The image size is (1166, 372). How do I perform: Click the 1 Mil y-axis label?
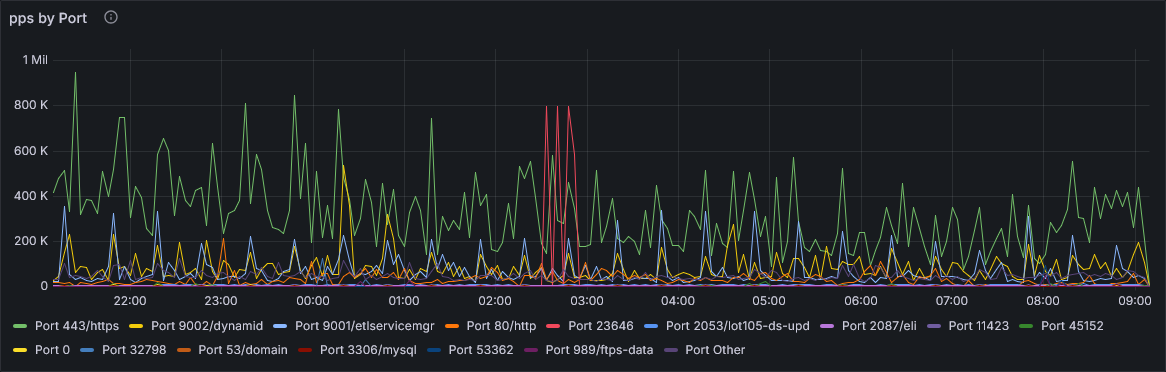35,60
